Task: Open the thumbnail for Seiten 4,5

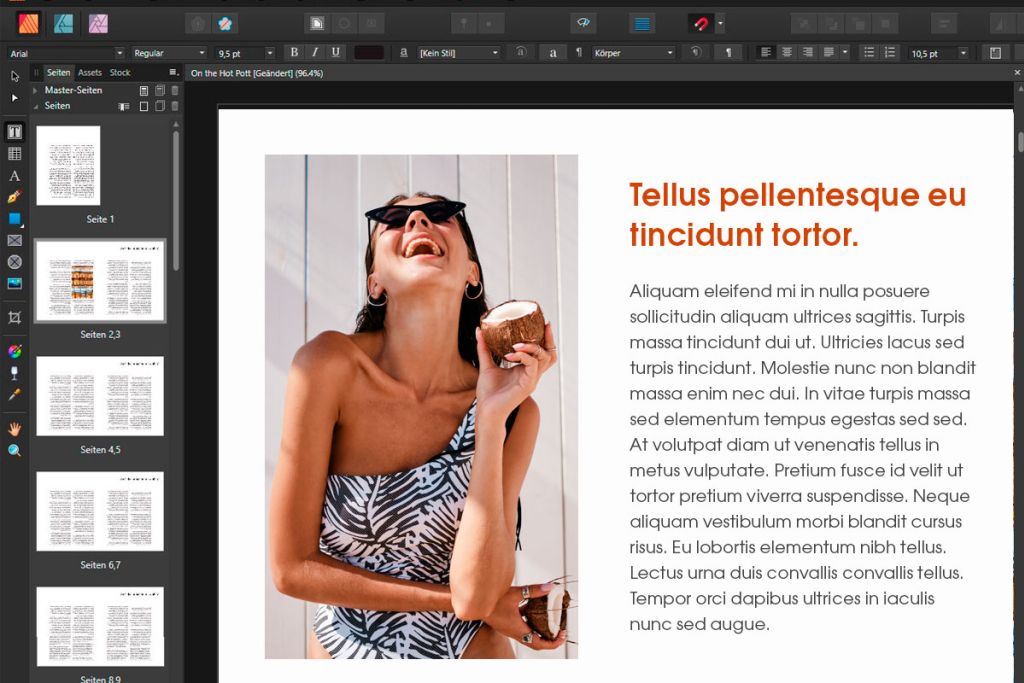Action: pyautogui.click(x=100, y=395)
